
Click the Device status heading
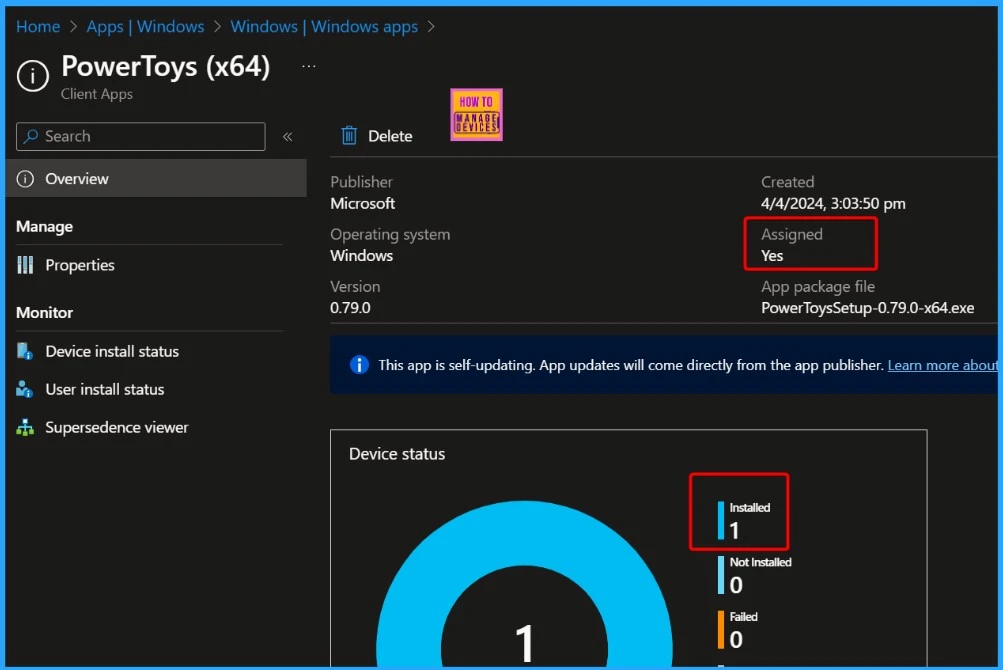click(397, 454)
